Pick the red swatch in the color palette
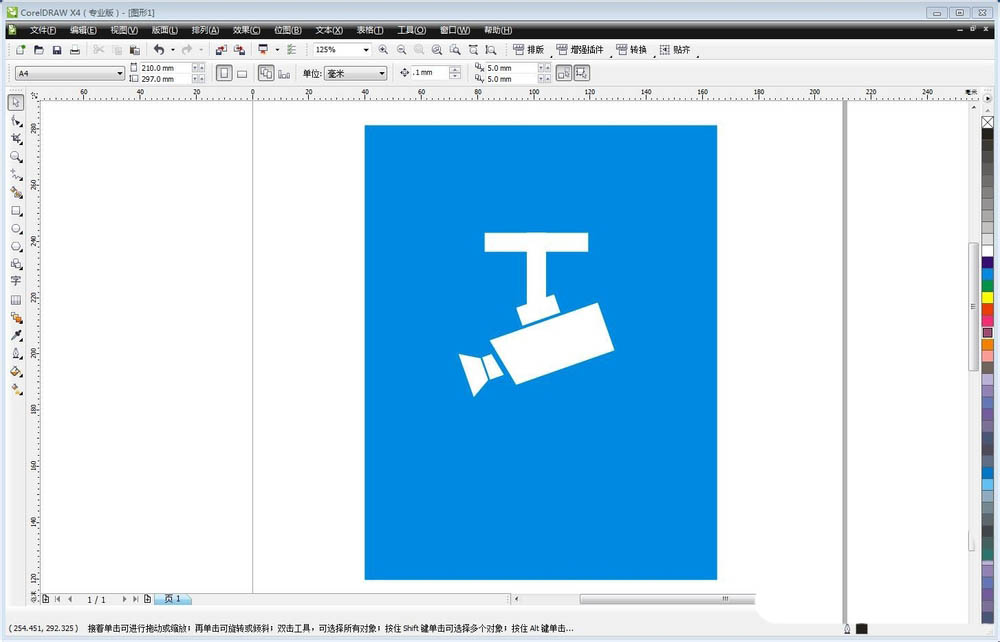 [x=987, y=309]
